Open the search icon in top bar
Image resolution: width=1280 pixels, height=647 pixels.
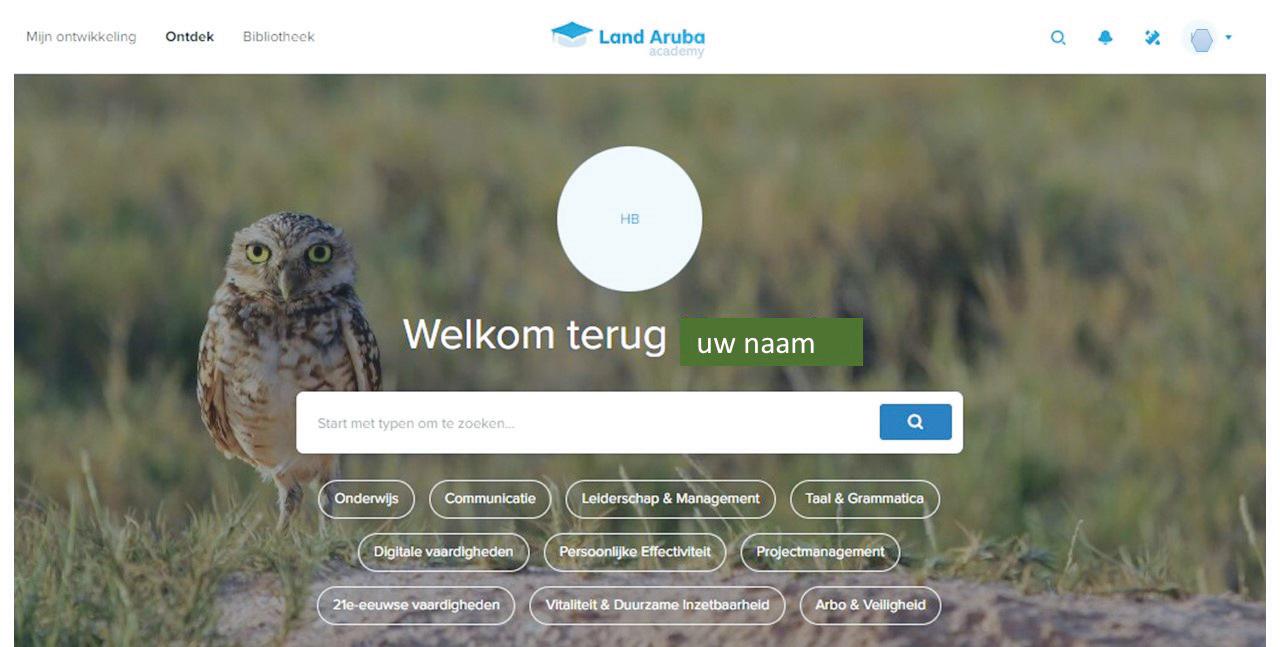click(x=1057, y=38)
